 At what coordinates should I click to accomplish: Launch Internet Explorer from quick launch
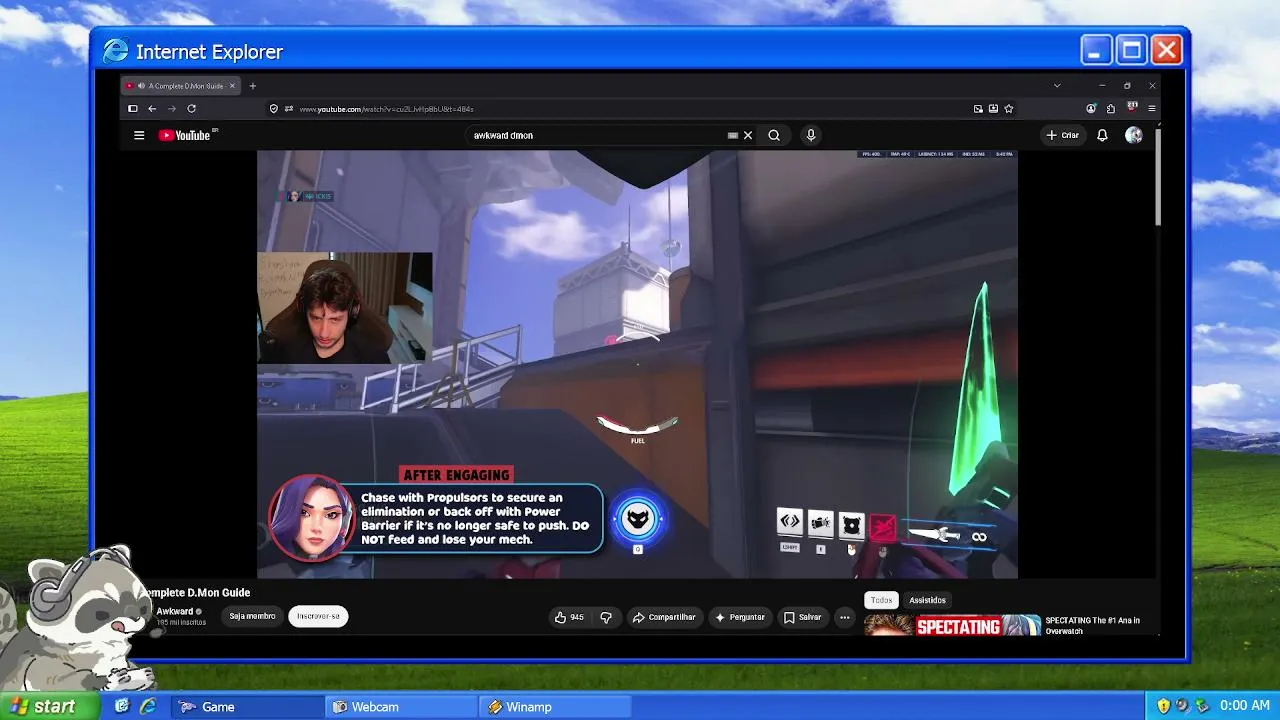[148, 706]
